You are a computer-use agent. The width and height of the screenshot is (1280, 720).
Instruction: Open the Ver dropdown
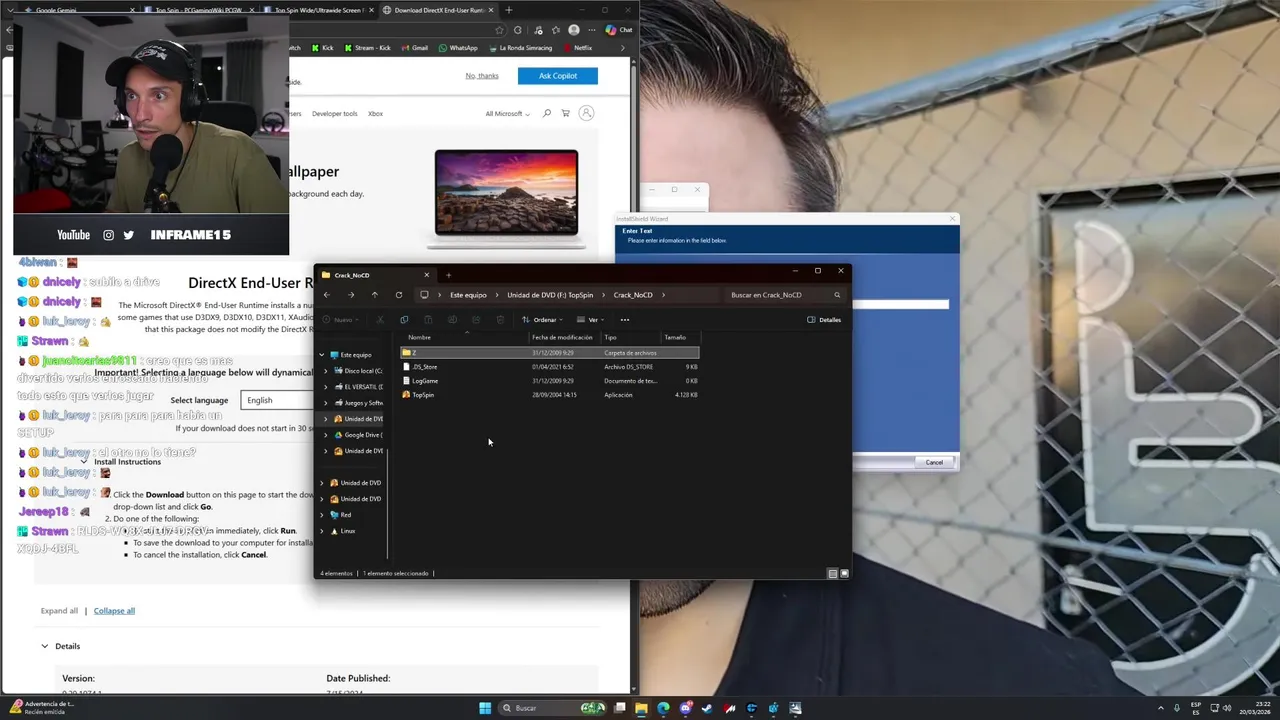tap(590, 320)
